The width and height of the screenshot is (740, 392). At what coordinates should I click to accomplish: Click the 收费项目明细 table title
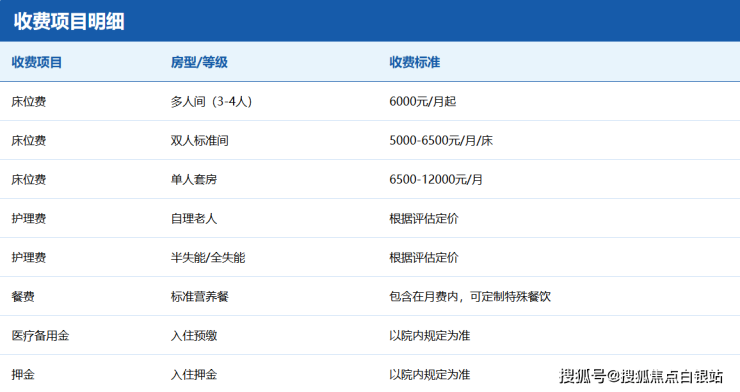tap(69, 21)
